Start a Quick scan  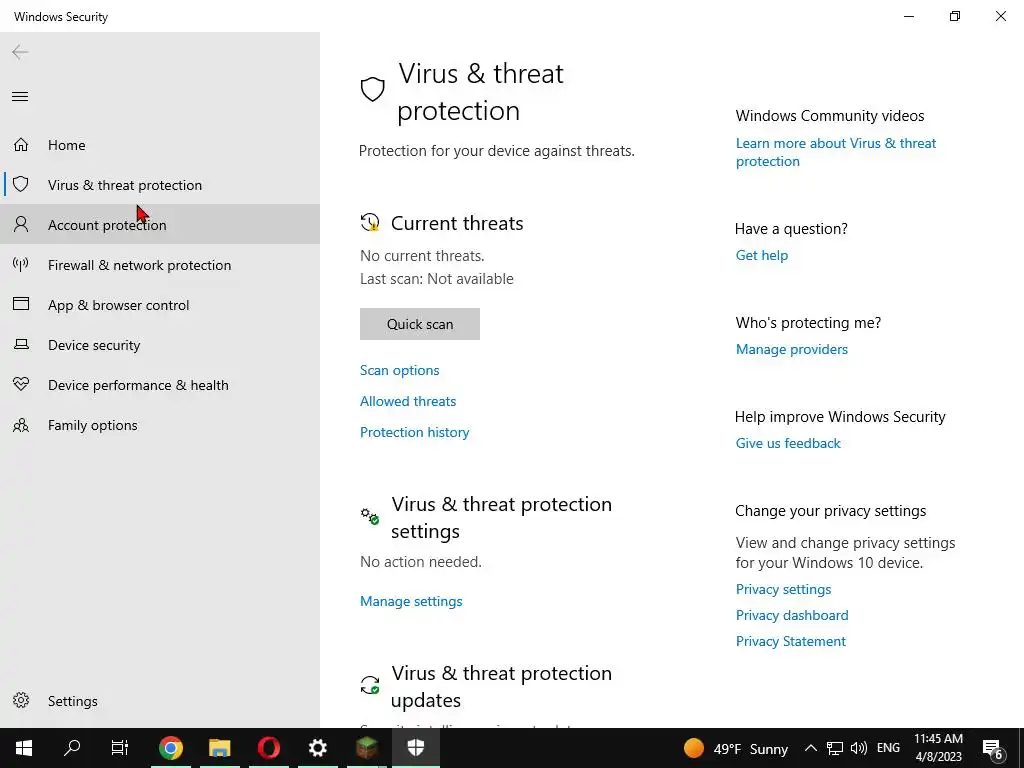tap(420, 324)
